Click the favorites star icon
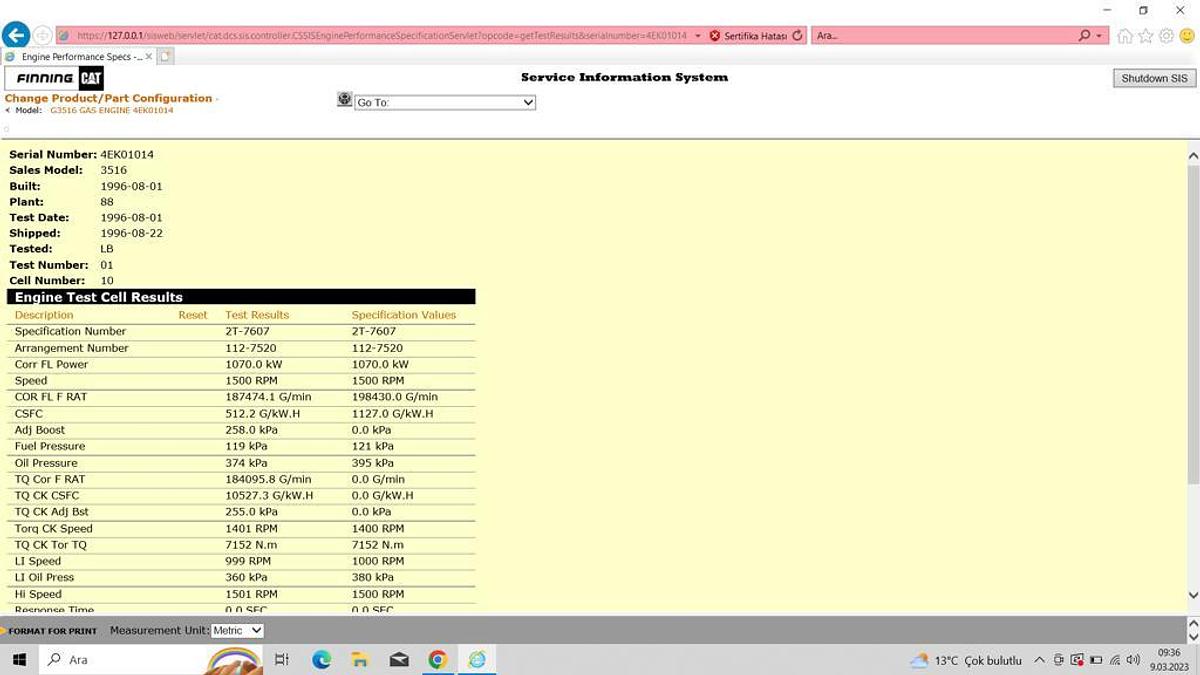The image size is (1200, 675). (x=1146, y=35)
